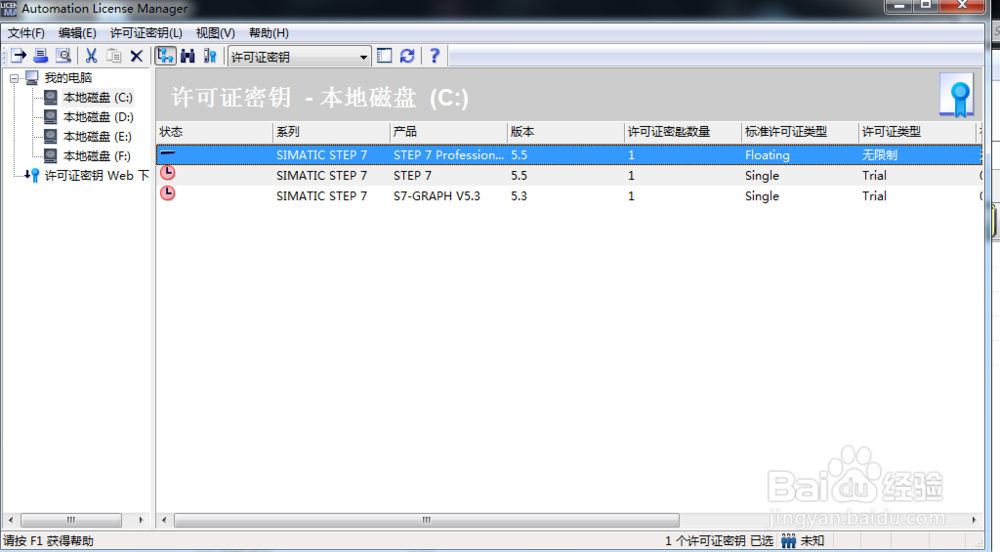This screenshot has height=552, width=1000.
Task: Click the scissors cut icon
Action: click(x=91, y=56)
